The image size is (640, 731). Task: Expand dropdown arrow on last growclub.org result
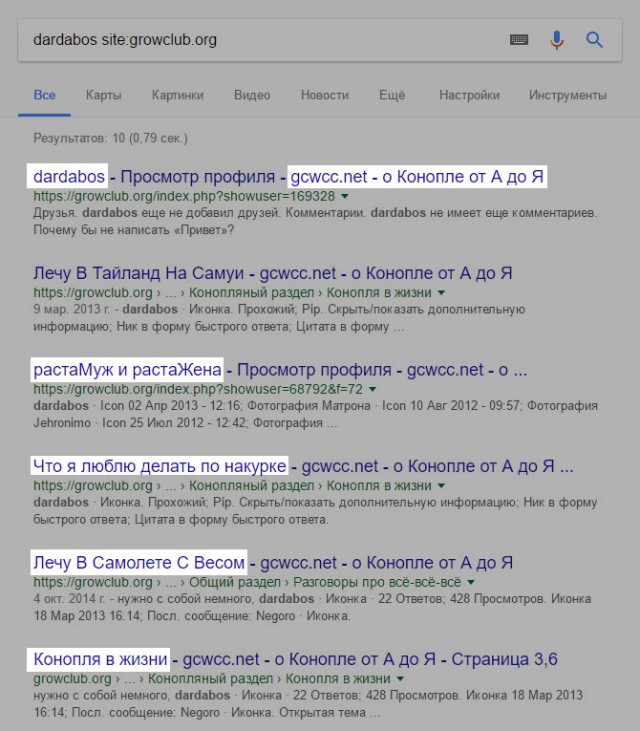400,679
